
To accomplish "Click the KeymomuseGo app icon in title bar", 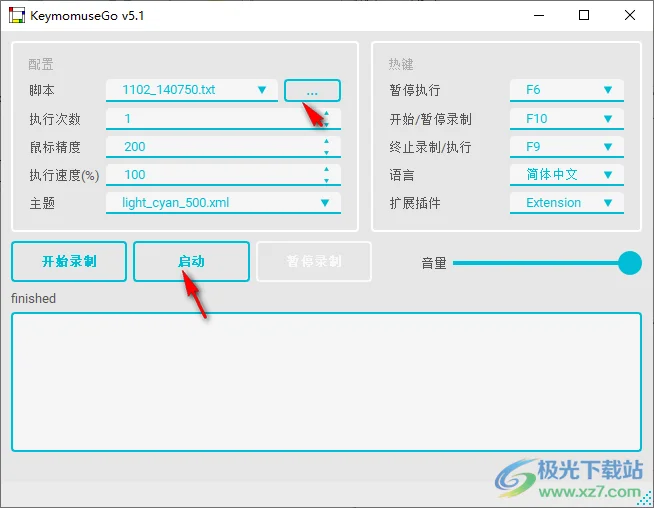I will click(x=17, y=15).
